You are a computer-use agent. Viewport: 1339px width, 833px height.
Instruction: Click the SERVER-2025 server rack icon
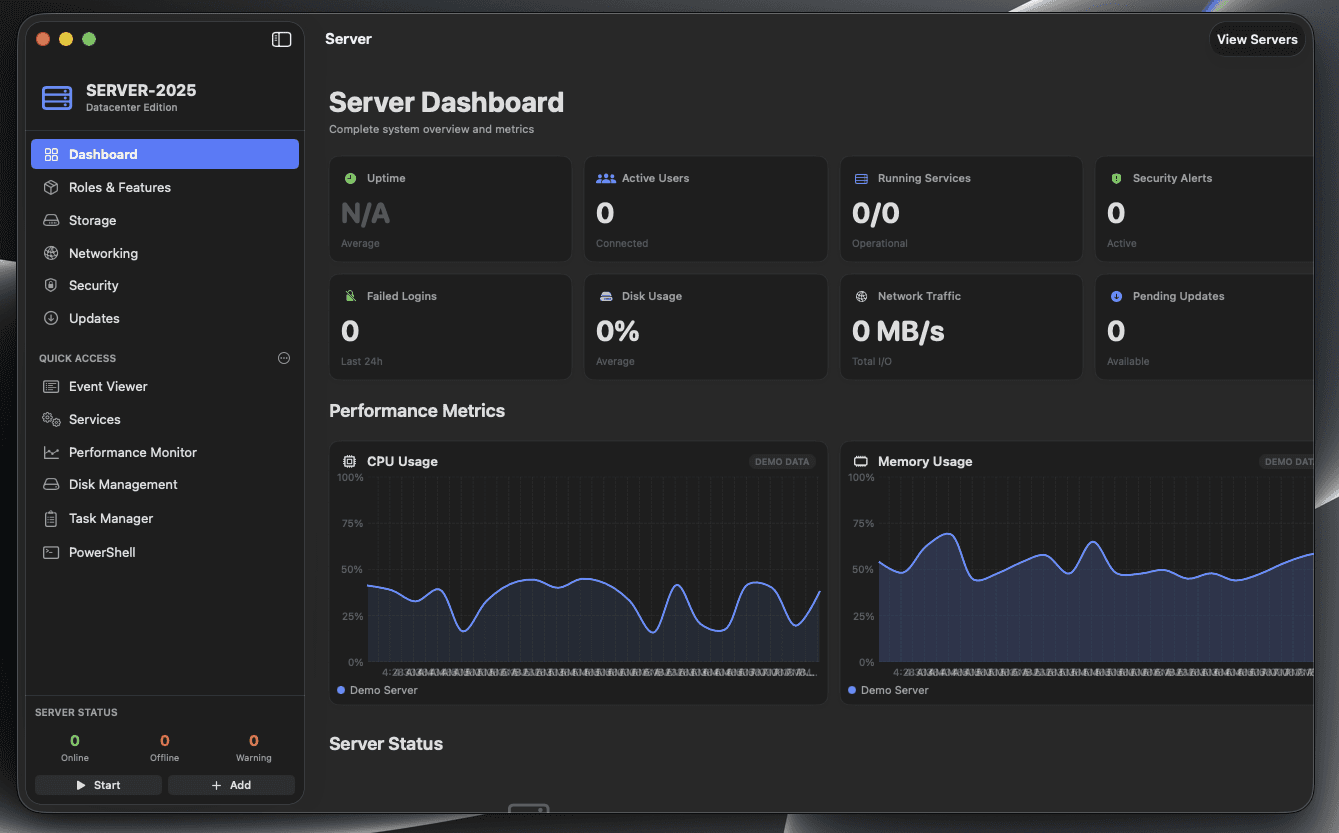coord(57,98)
